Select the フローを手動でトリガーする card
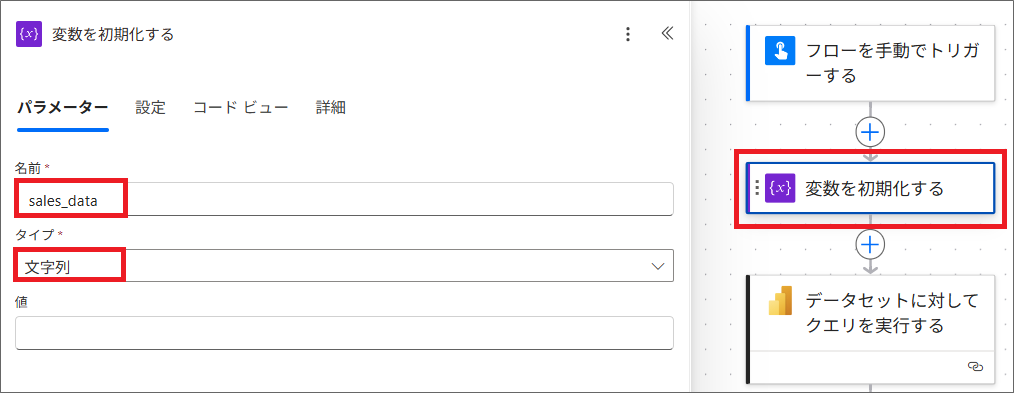The width and height of the screenshot is (1014, 393). [x=870, y=63]
